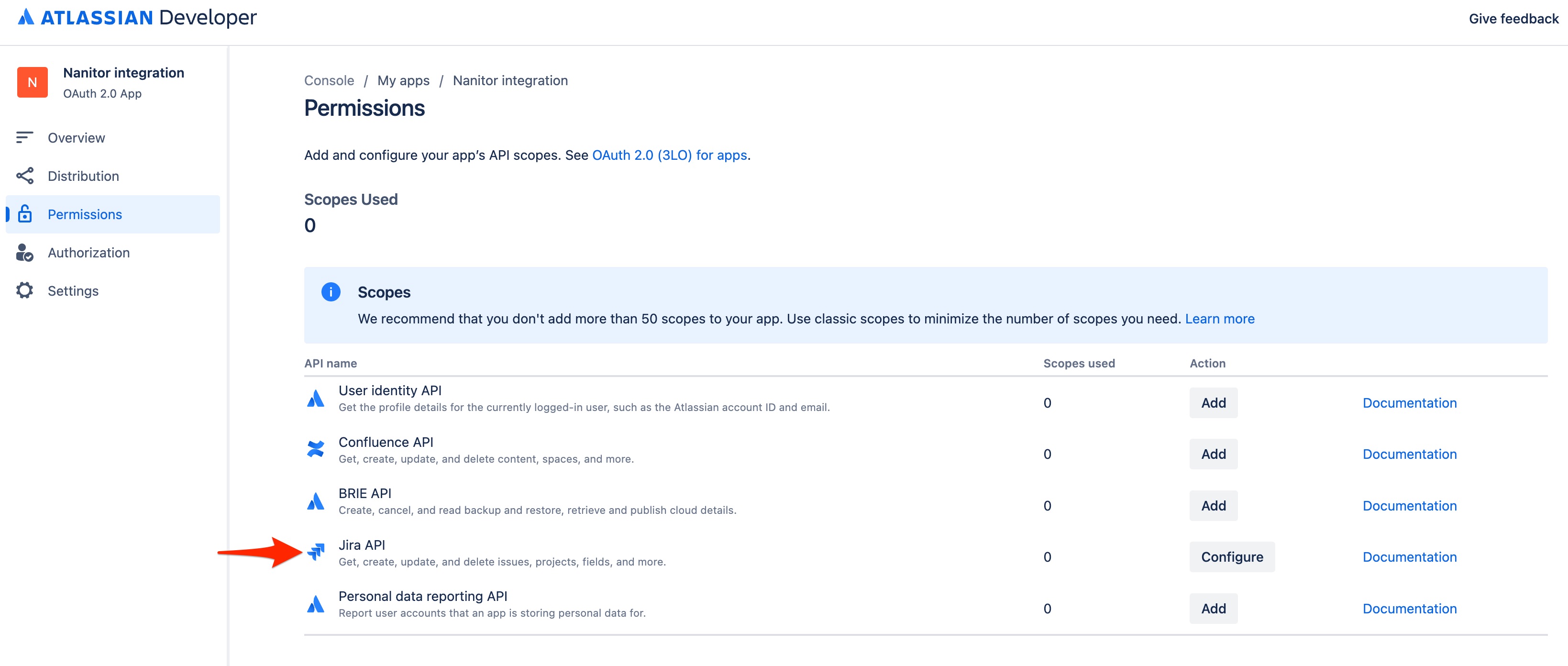Viewport: 1568px width, 666px height.
Task: Open Jira API Documentation
Action: [1410, 556]
